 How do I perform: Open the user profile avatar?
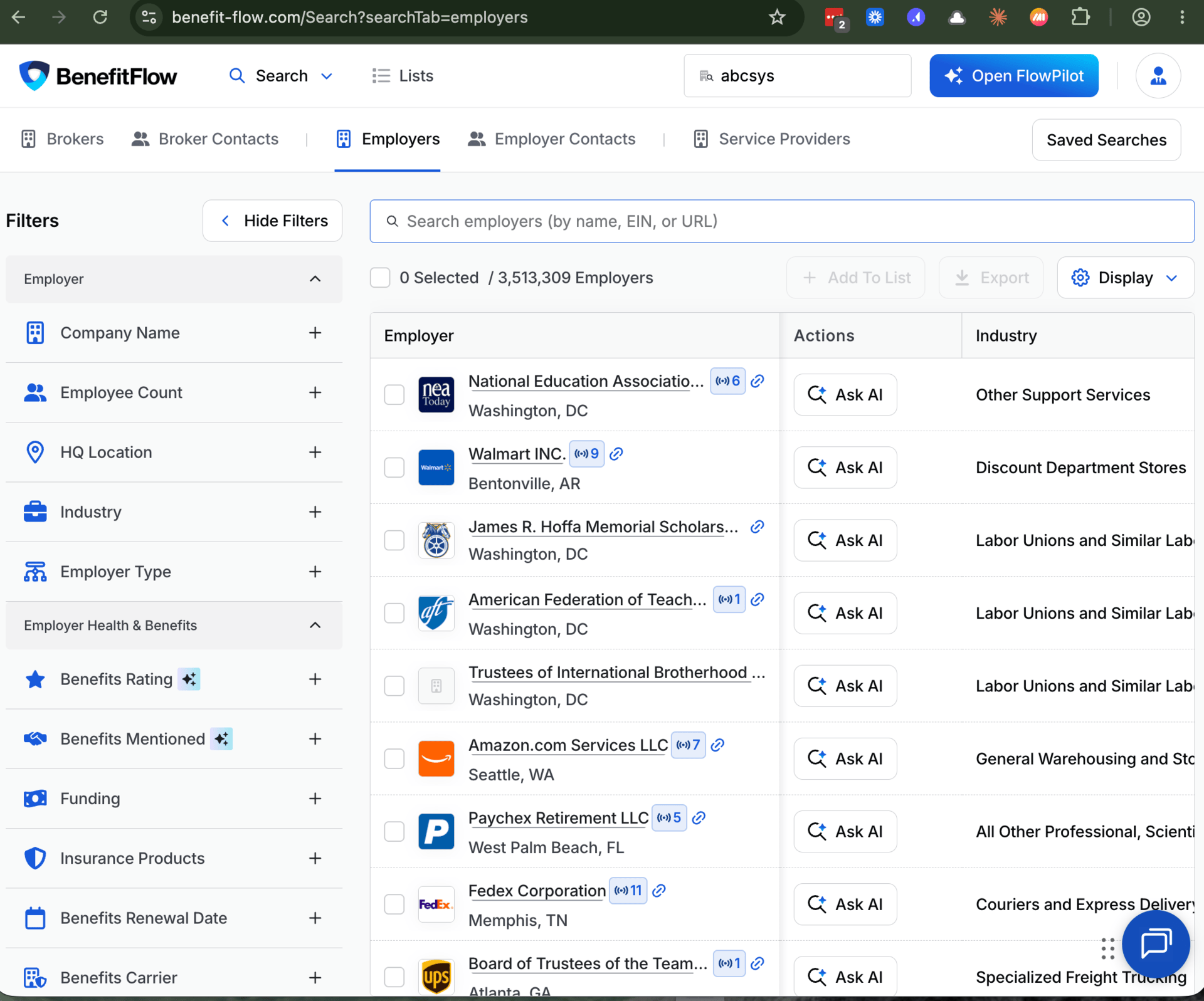tap(1158, 76)
